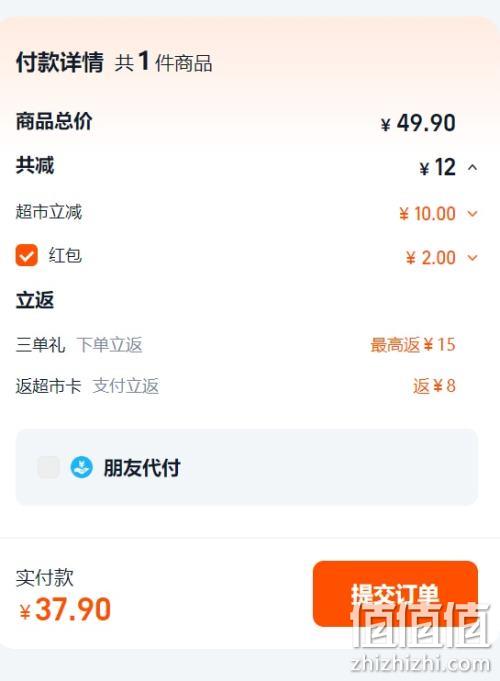The height and width of the screenshot is (681, 500).
Task: Click the blue 朋友代付 hand icon
Action: (x=81, y=467)
